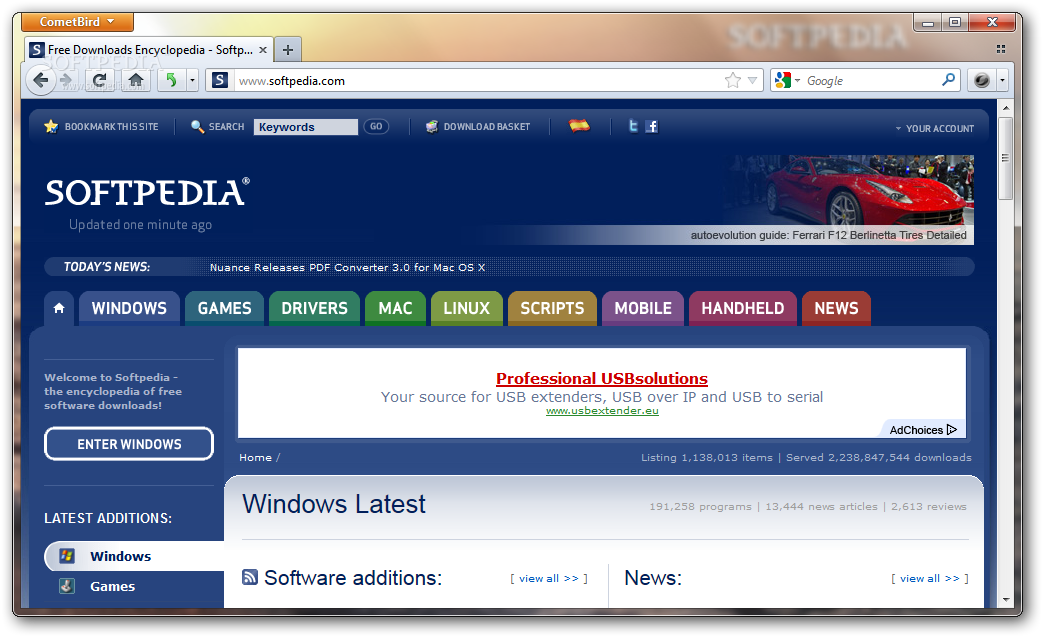Switch to the WINDOWS category tab
The height and width of the screenshot is (637, 1043).
click(129, 308)
